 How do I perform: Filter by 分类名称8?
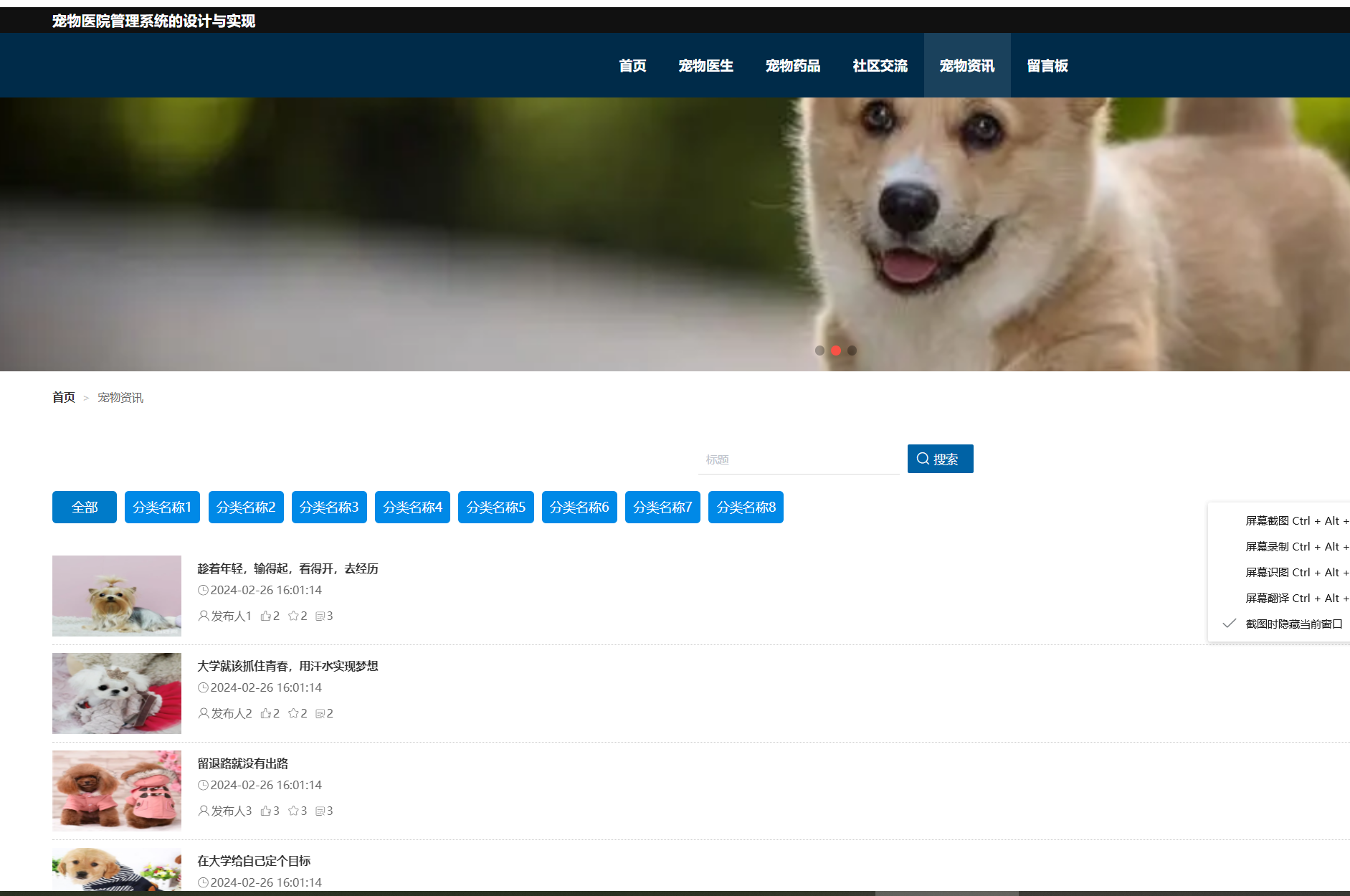(x=746, y=507)
